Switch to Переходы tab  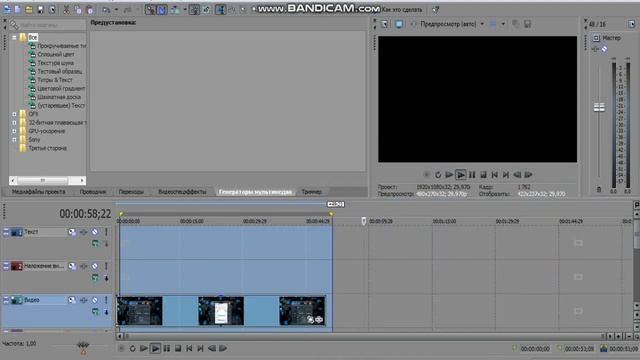[x=131, y=192]
